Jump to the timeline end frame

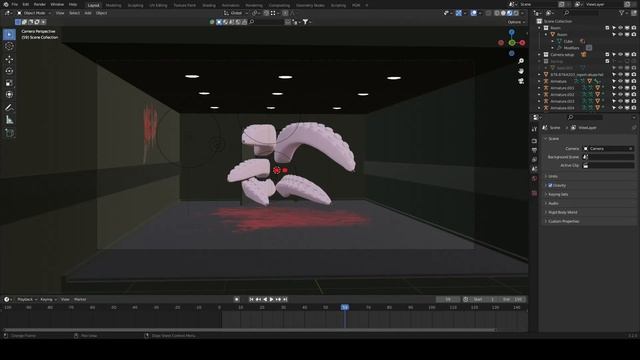pyautogui.click(x=285, y=300)
